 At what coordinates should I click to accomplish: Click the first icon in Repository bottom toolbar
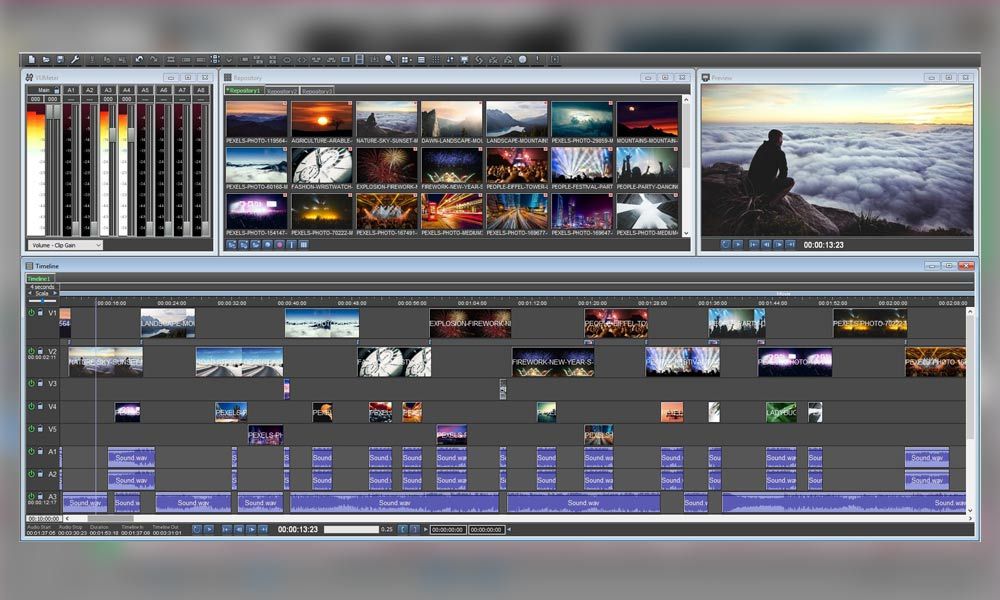point(232,244)
